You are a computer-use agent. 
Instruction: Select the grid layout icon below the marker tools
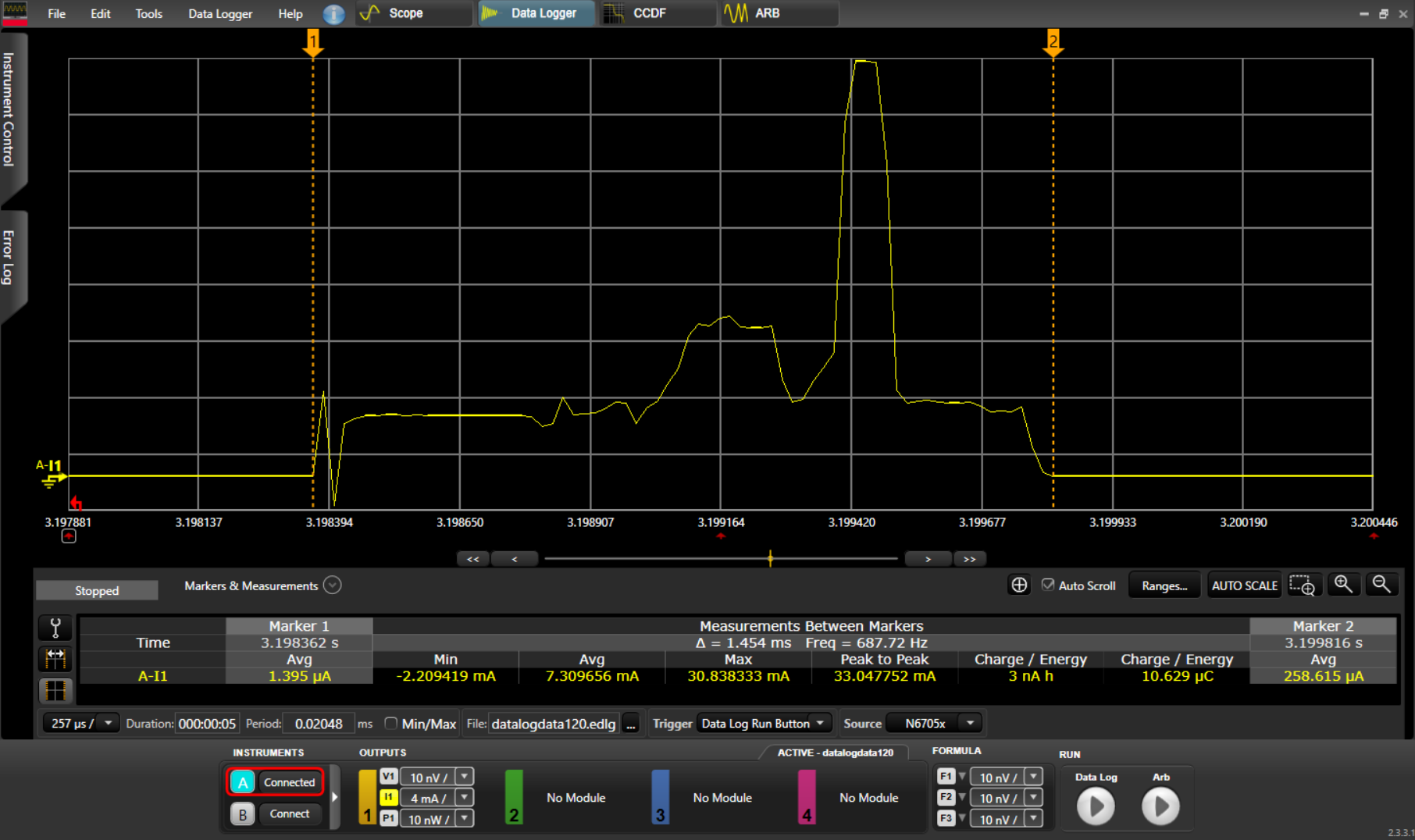click(55, 690)
